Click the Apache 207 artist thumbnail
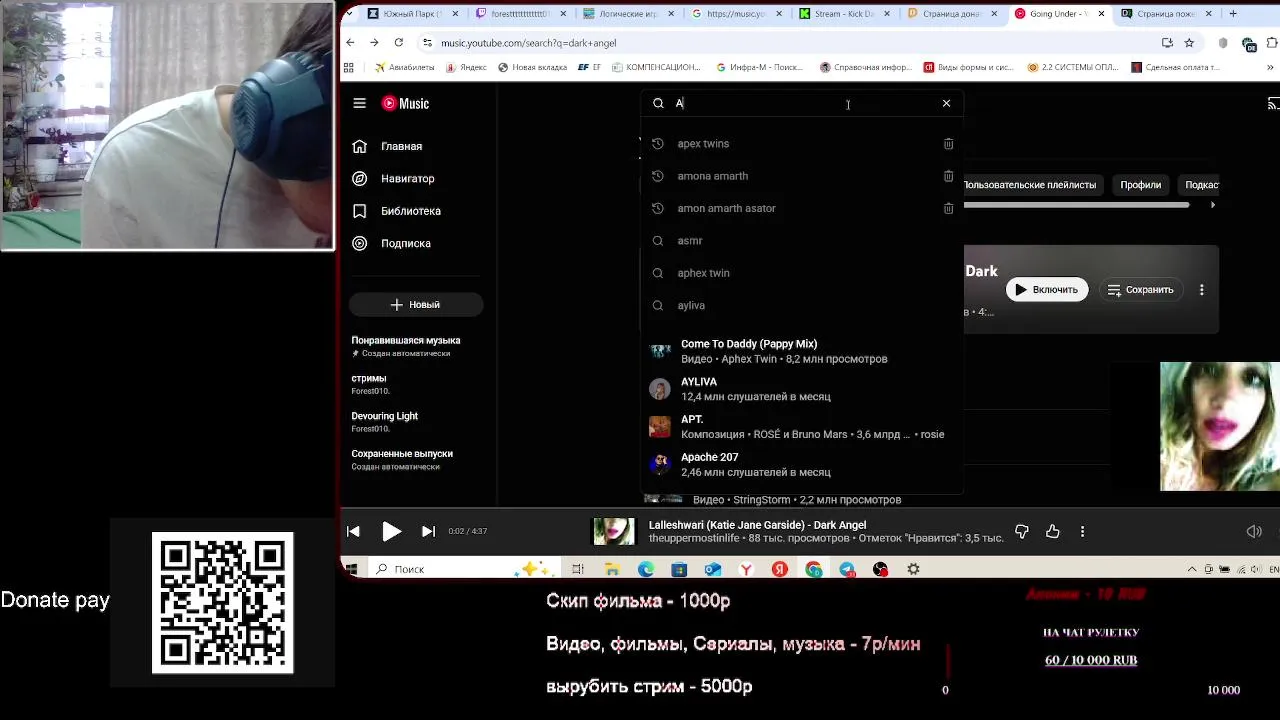 pos(660,465)
